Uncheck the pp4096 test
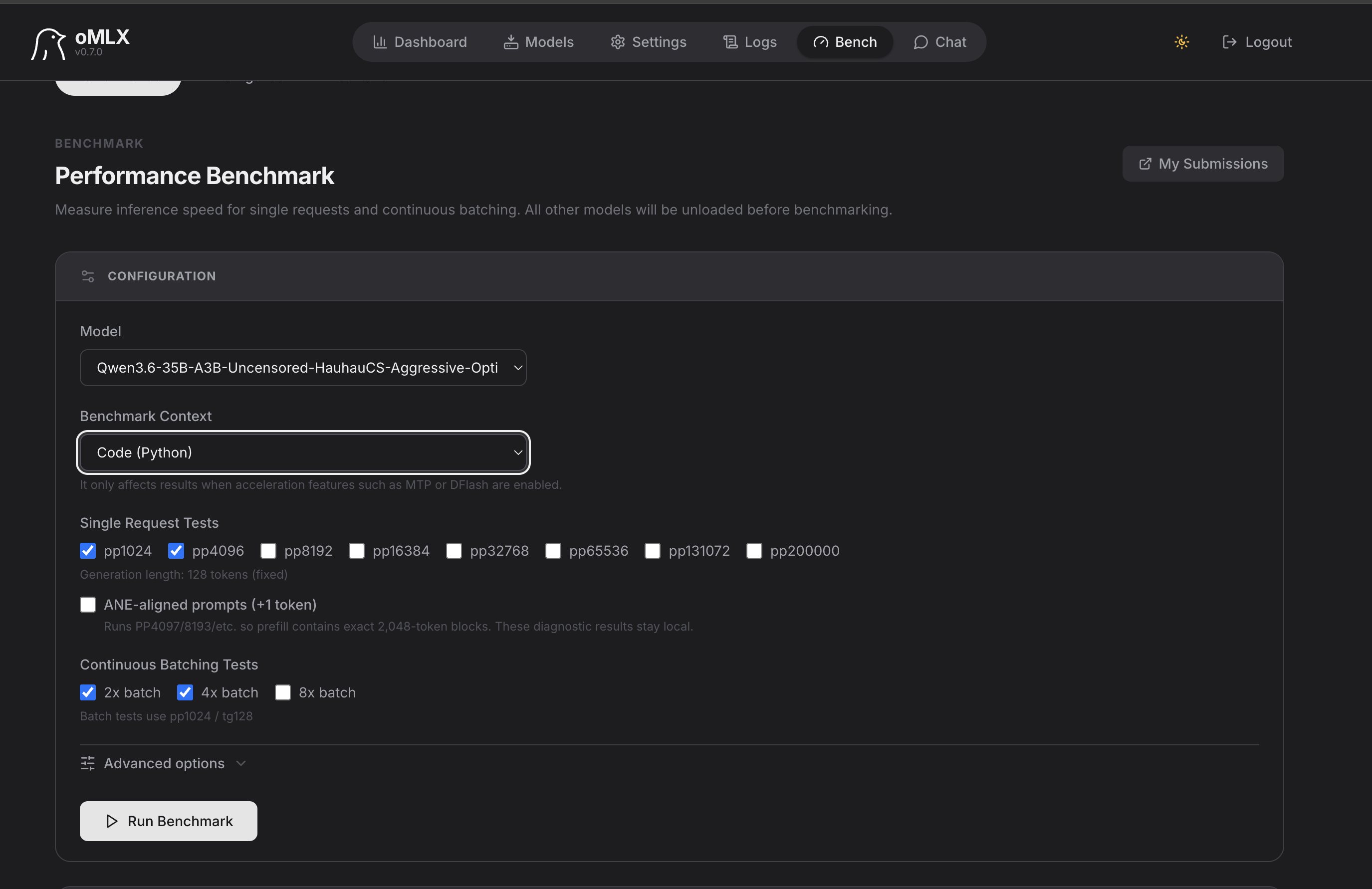This screenshot has width=1372, height=889. pyautogui.click(x=176, y=551)
